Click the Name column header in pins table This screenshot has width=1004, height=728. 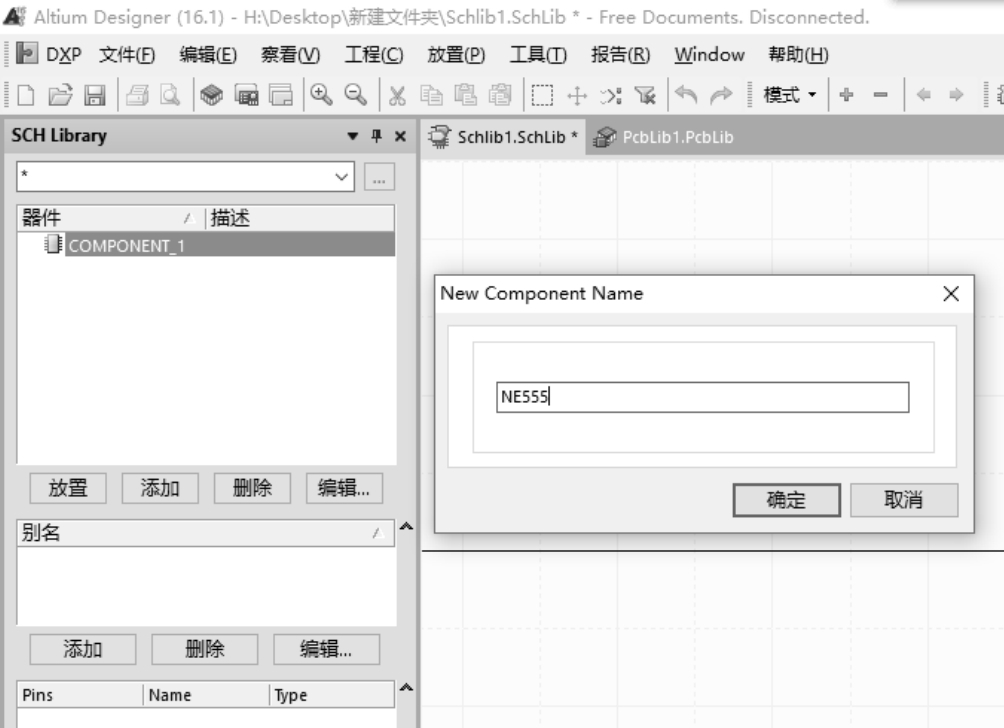coord(205,695)
